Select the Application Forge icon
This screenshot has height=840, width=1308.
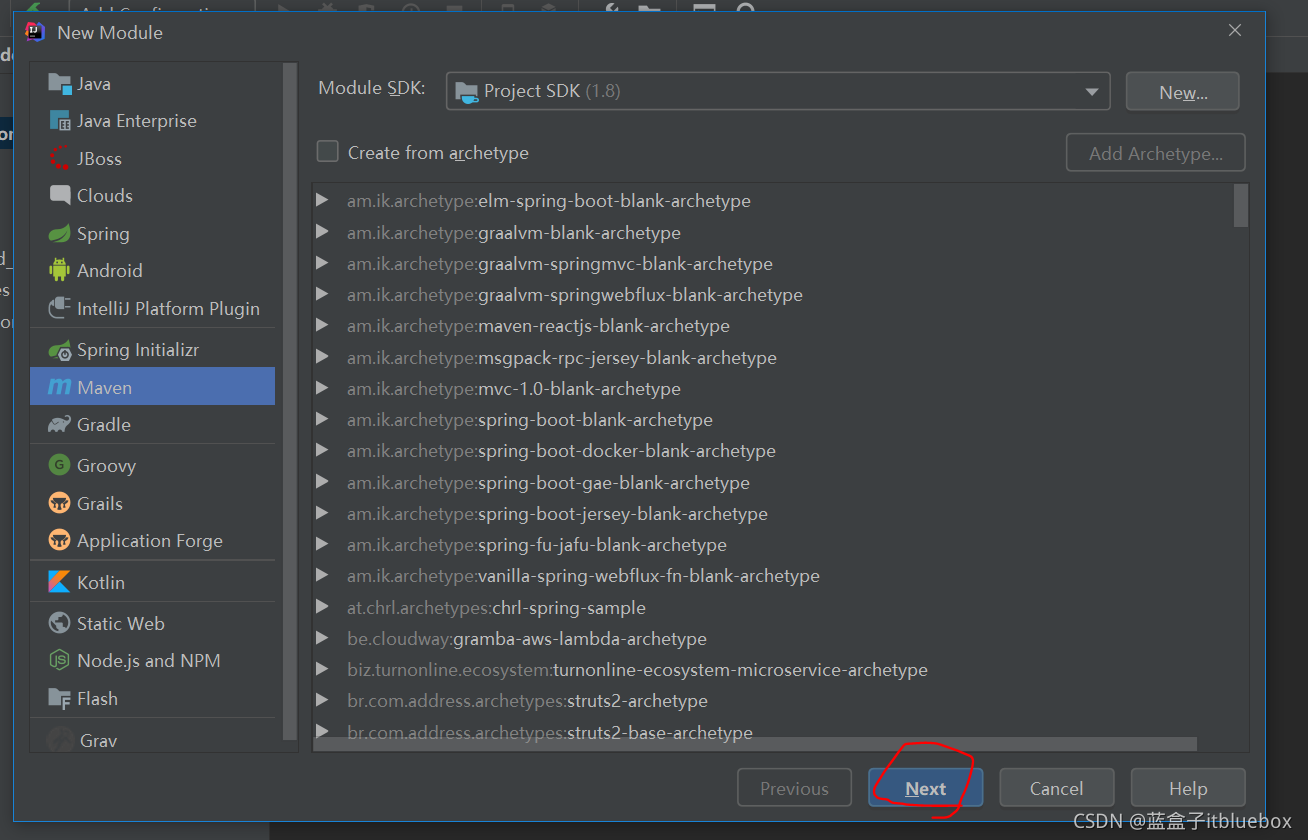click(x=60, y=540)
